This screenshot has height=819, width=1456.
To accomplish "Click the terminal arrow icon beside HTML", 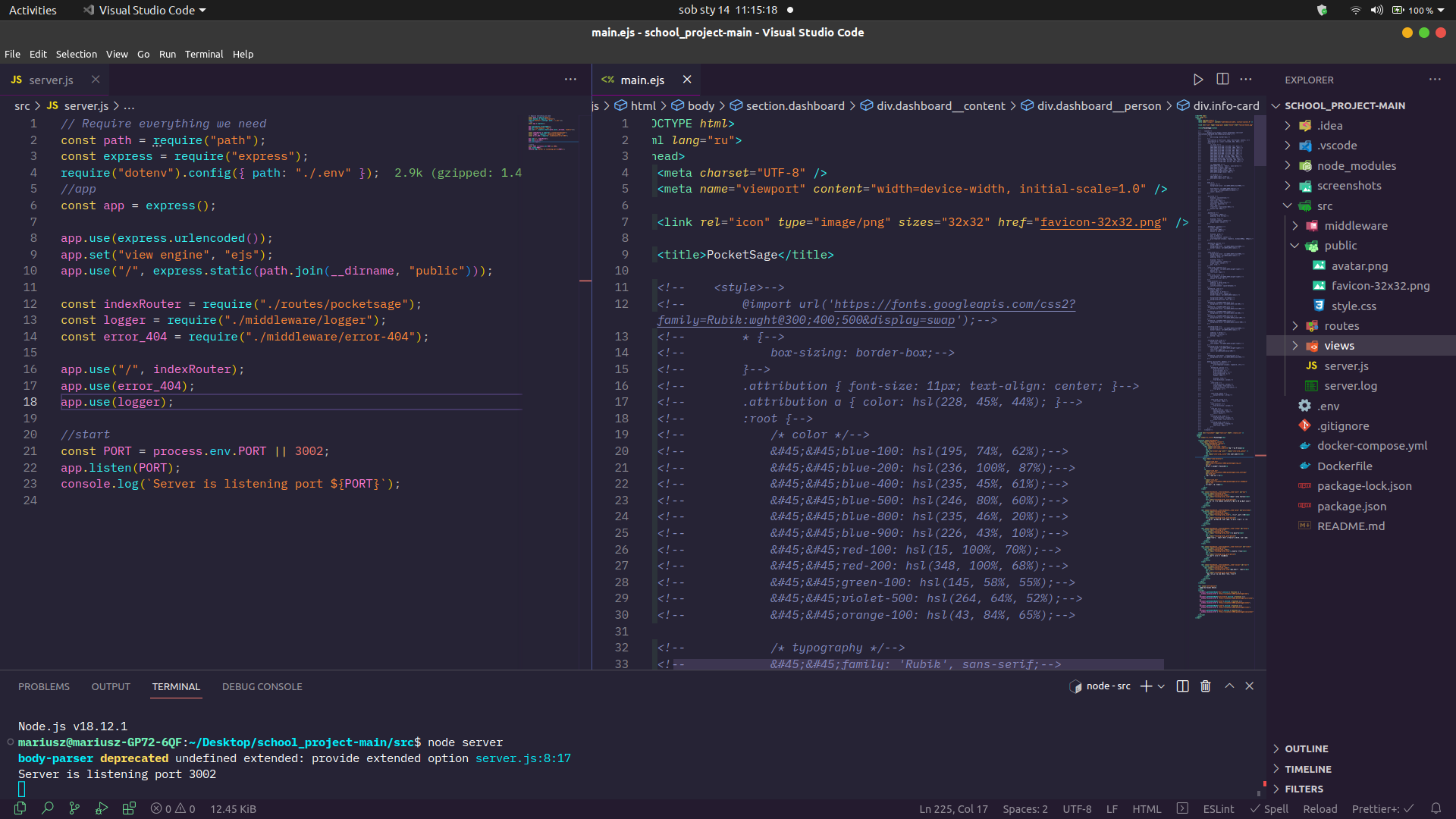I will tap(1182, 808).
